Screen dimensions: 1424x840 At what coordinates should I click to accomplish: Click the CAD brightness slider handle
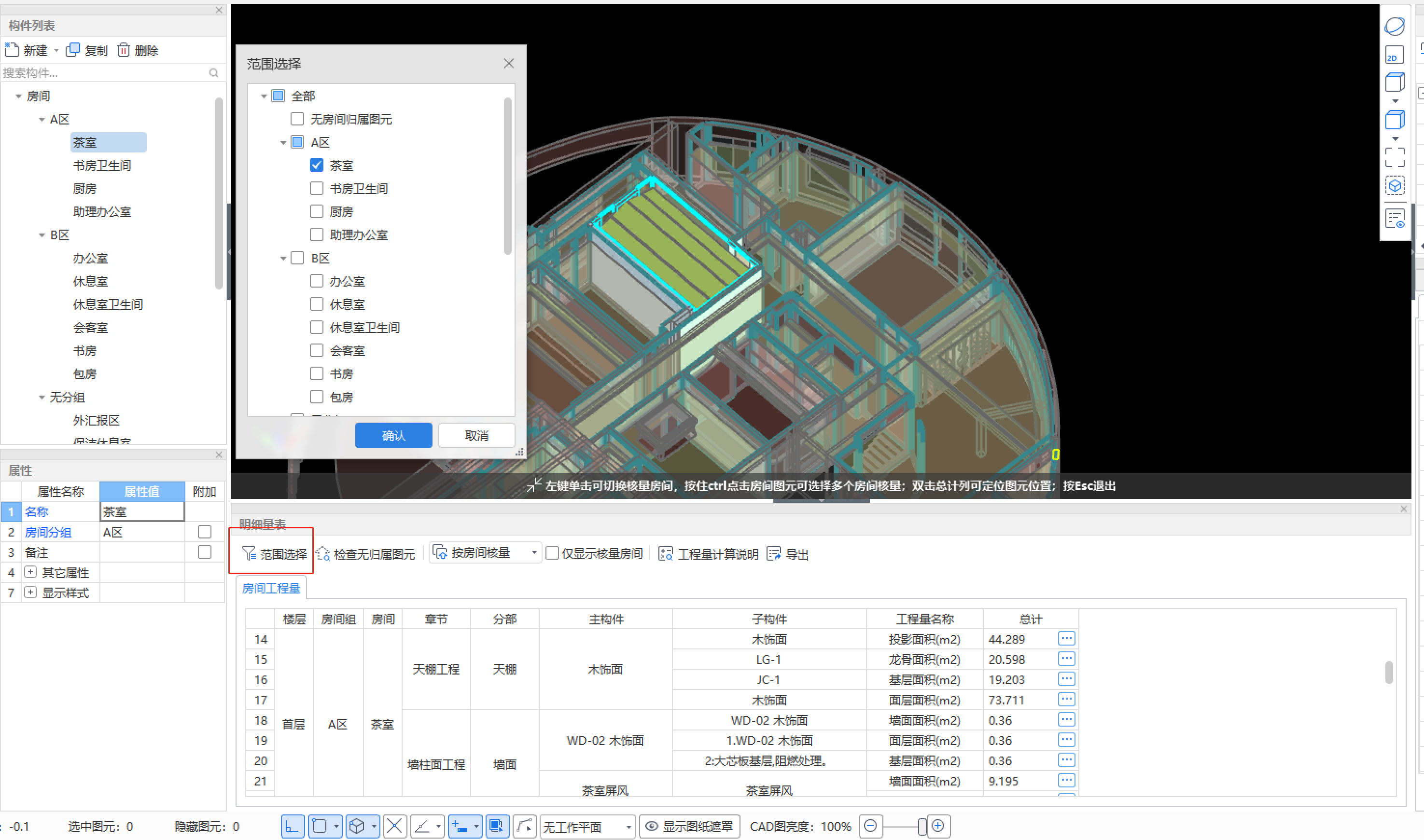click(922, 826)
